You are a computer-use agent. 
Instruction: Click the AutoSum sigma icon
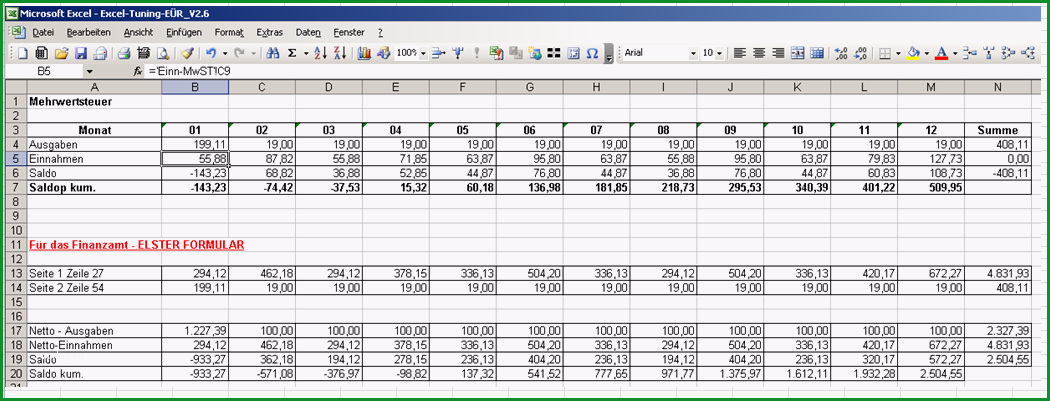pos(292,53)
